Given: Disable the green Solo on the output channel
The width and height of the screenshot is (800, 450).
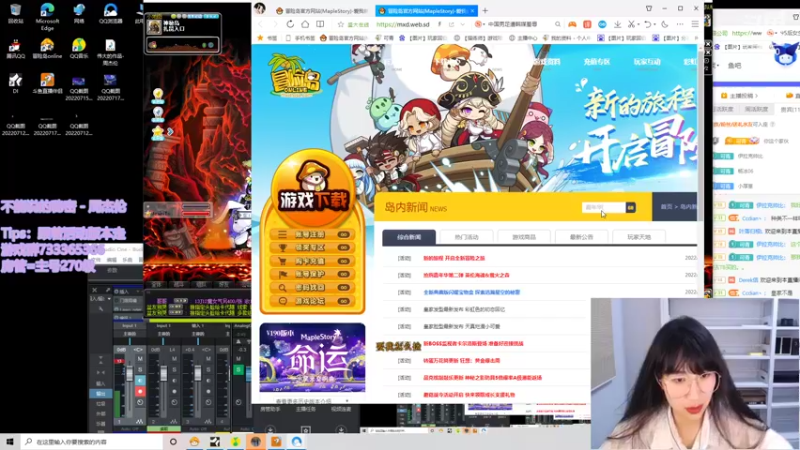Looking at the screenshot, I should point(238,370).
